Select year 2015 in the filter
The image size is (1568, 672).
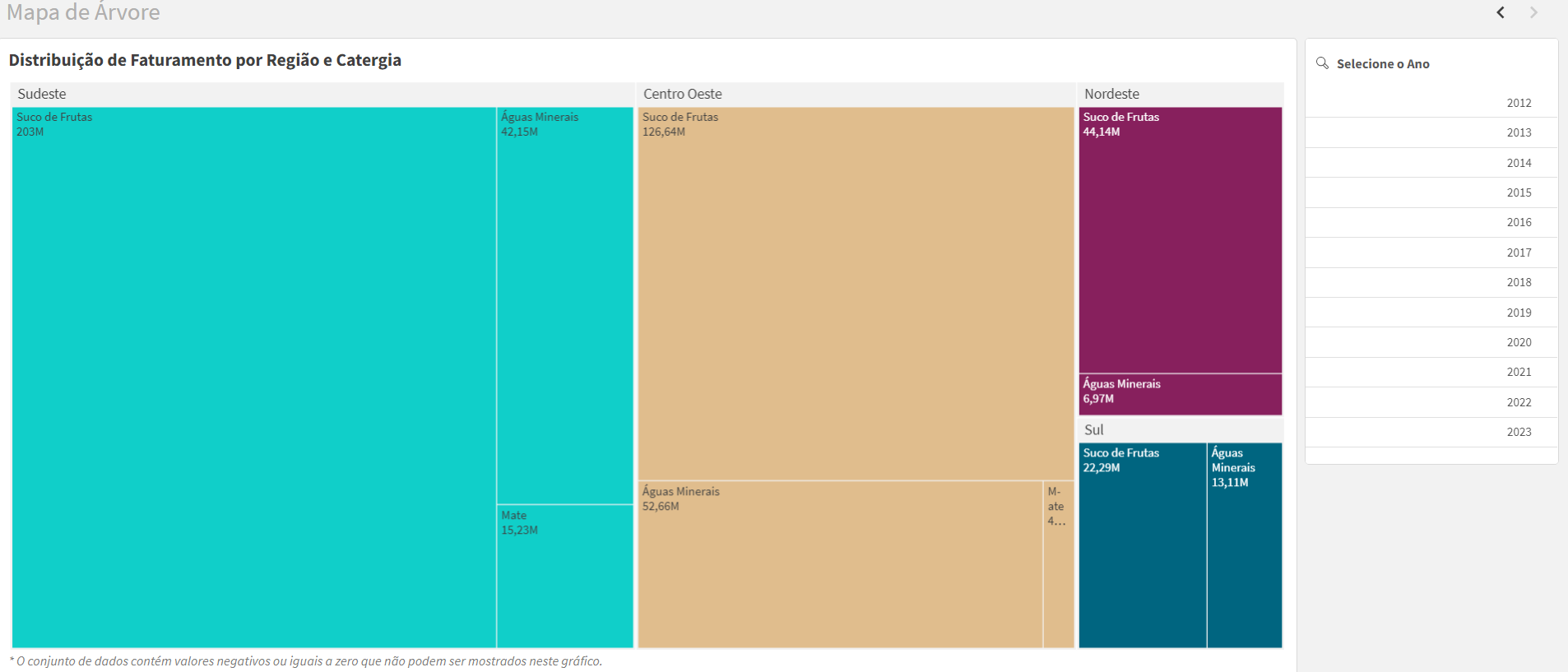click(x=1431, y=192)
